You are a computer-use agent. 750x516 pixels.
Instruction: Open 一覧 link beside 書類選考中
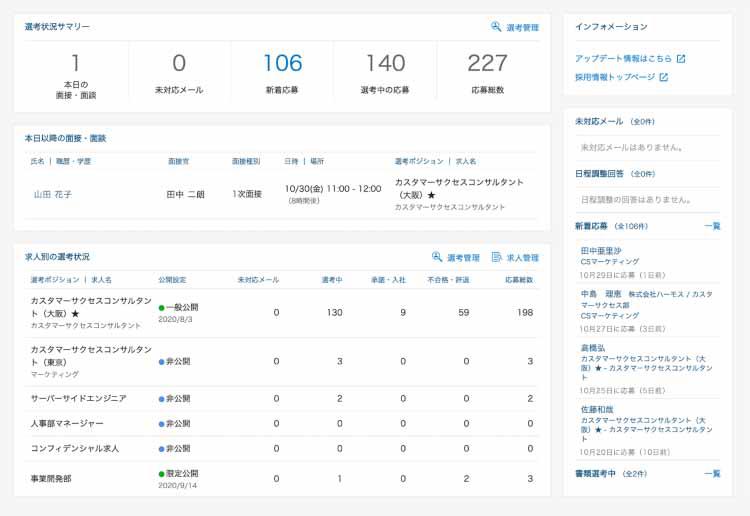[x=712, y=473]
